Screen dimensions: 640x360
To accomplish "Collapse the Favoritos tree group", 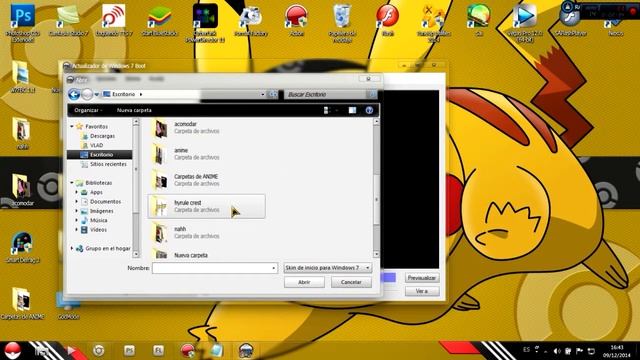I will pos(72,127).
